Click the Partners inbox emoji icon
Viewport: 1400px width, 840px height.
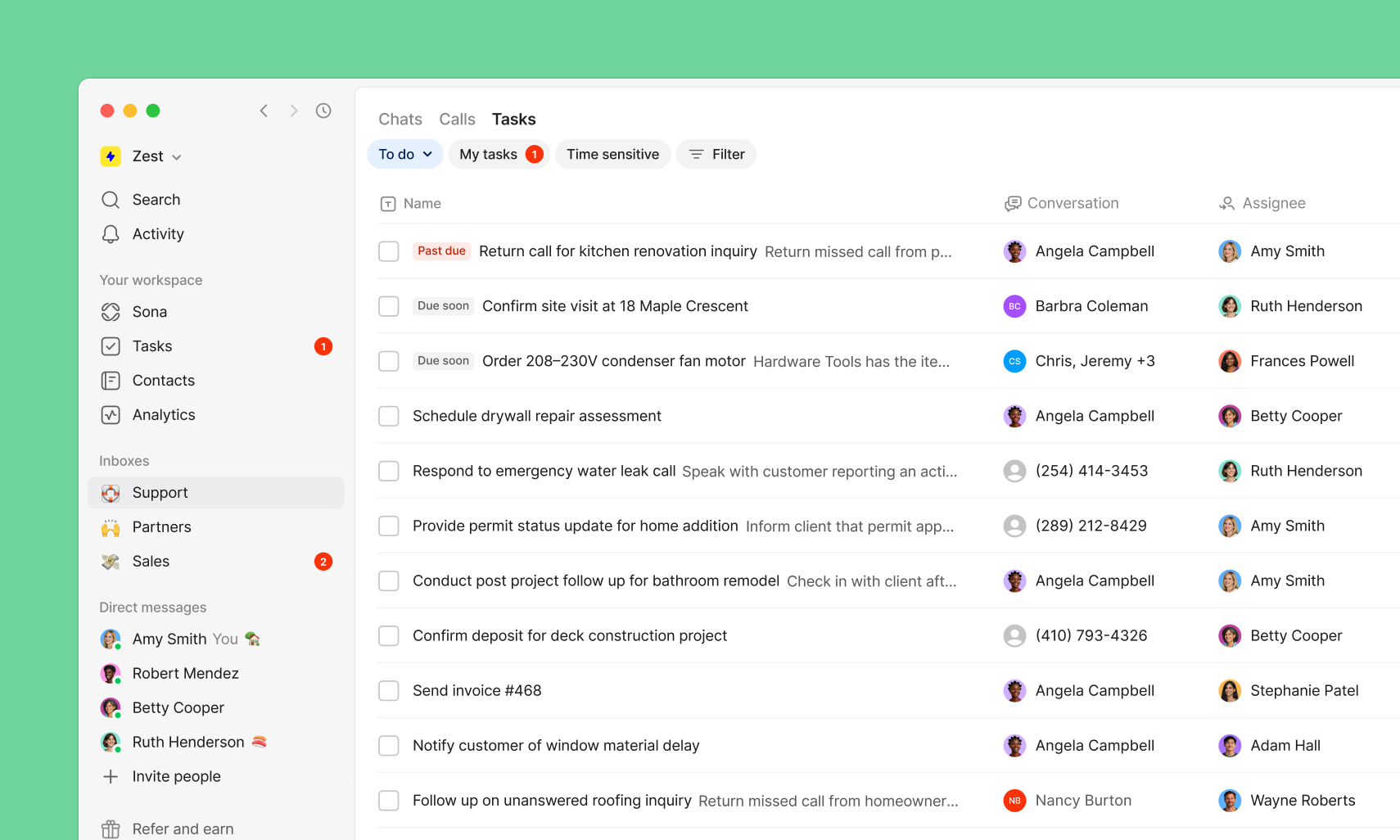[111, 527]
